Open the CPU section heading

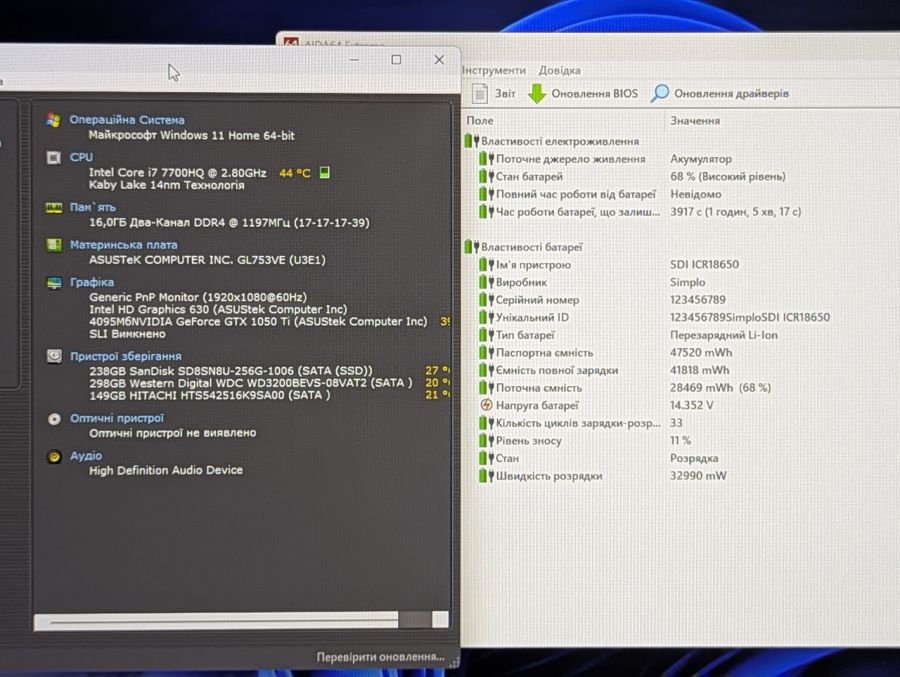tap(81, 157)
